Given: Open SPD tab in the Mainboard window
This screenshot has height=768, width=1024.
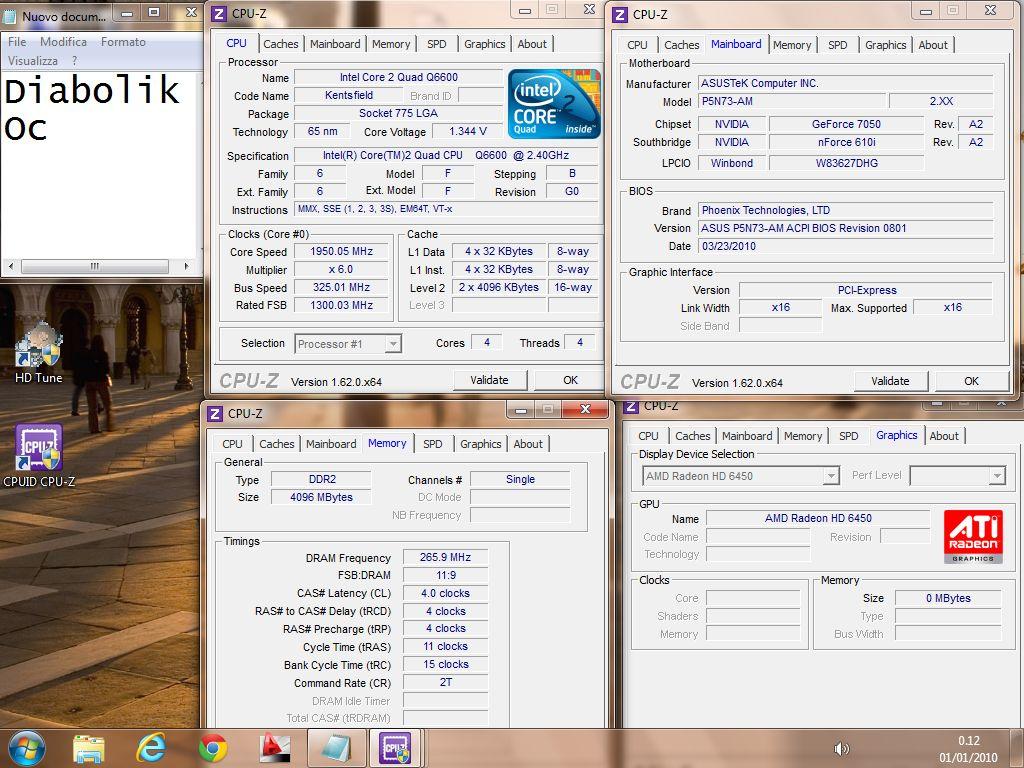Looking at the screenshot, I should (x=838, y=45).
